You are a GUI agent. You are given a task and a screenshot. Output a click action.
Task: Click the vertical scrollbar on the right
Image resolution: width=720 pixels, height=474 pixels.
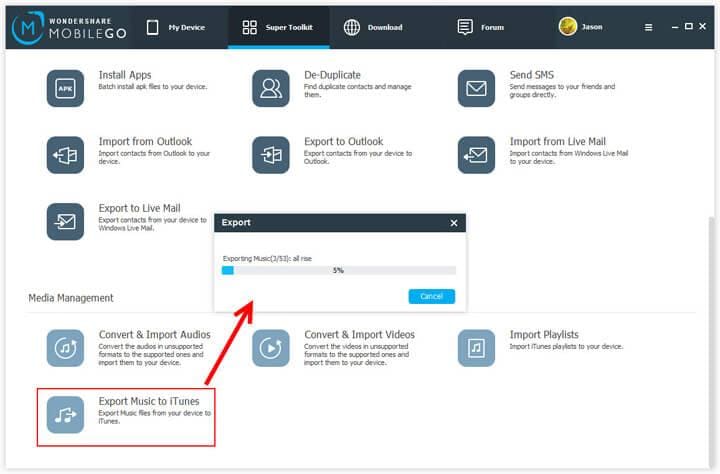tap(712, 340)
